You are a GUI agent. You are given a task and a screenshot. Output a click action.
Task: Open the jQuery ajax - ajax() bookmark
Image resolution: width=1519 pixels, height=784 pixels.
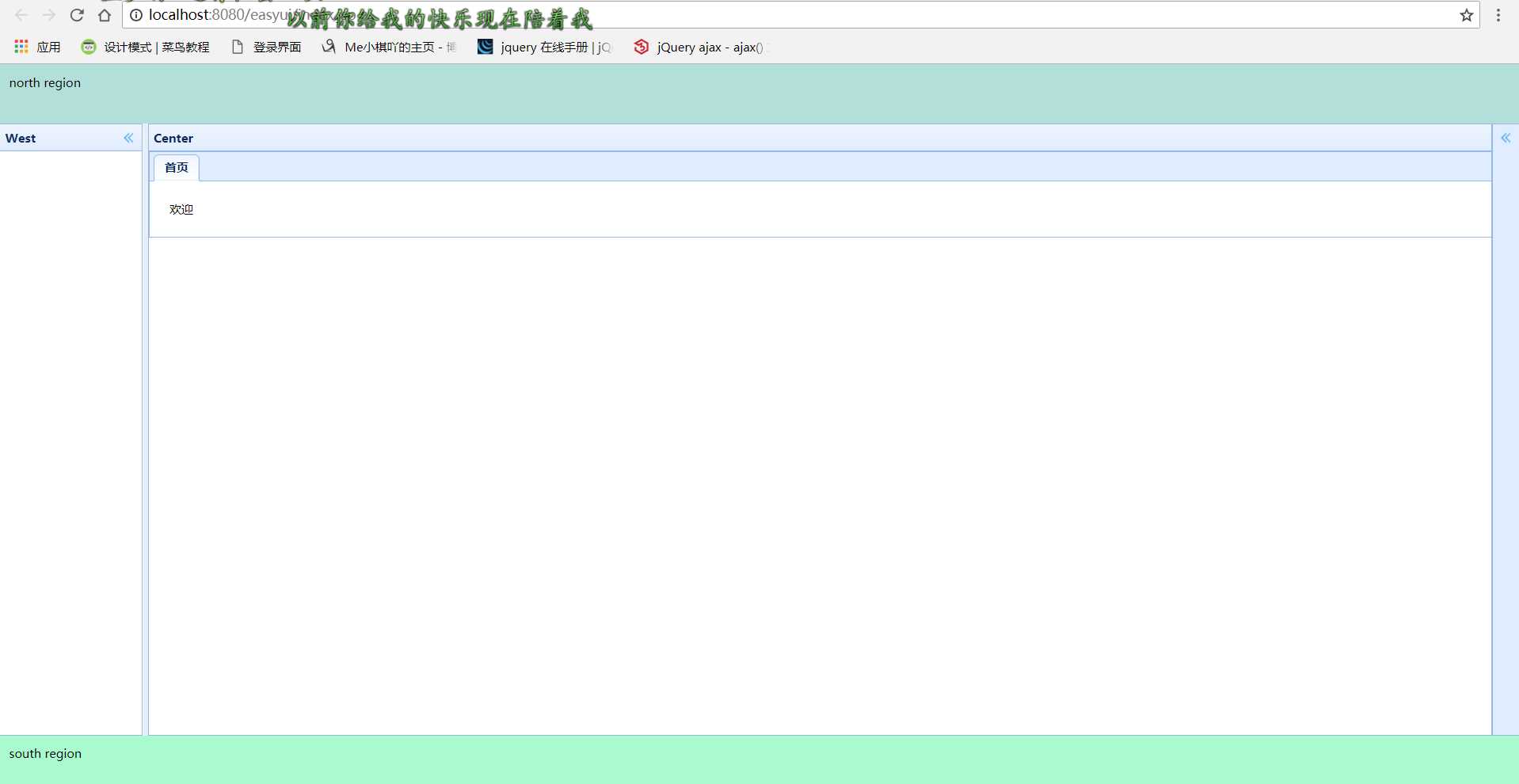click(x=699, y=47)
